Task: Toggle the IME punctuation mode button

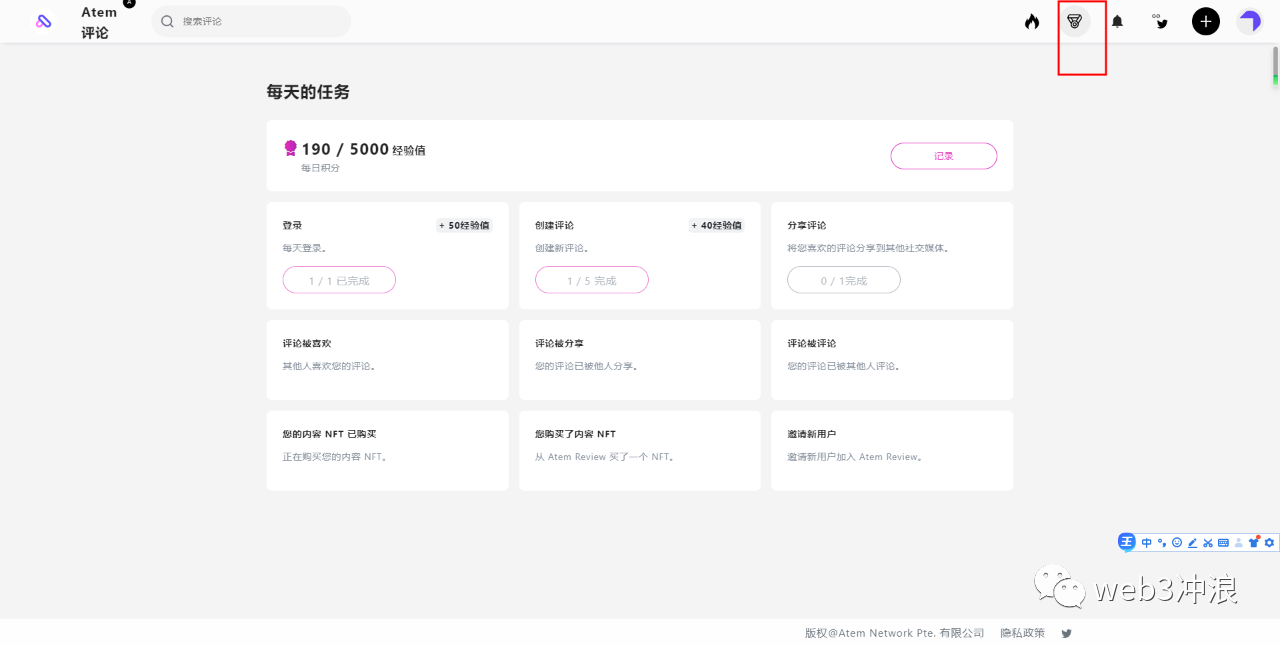Action: coord(1162,543)
